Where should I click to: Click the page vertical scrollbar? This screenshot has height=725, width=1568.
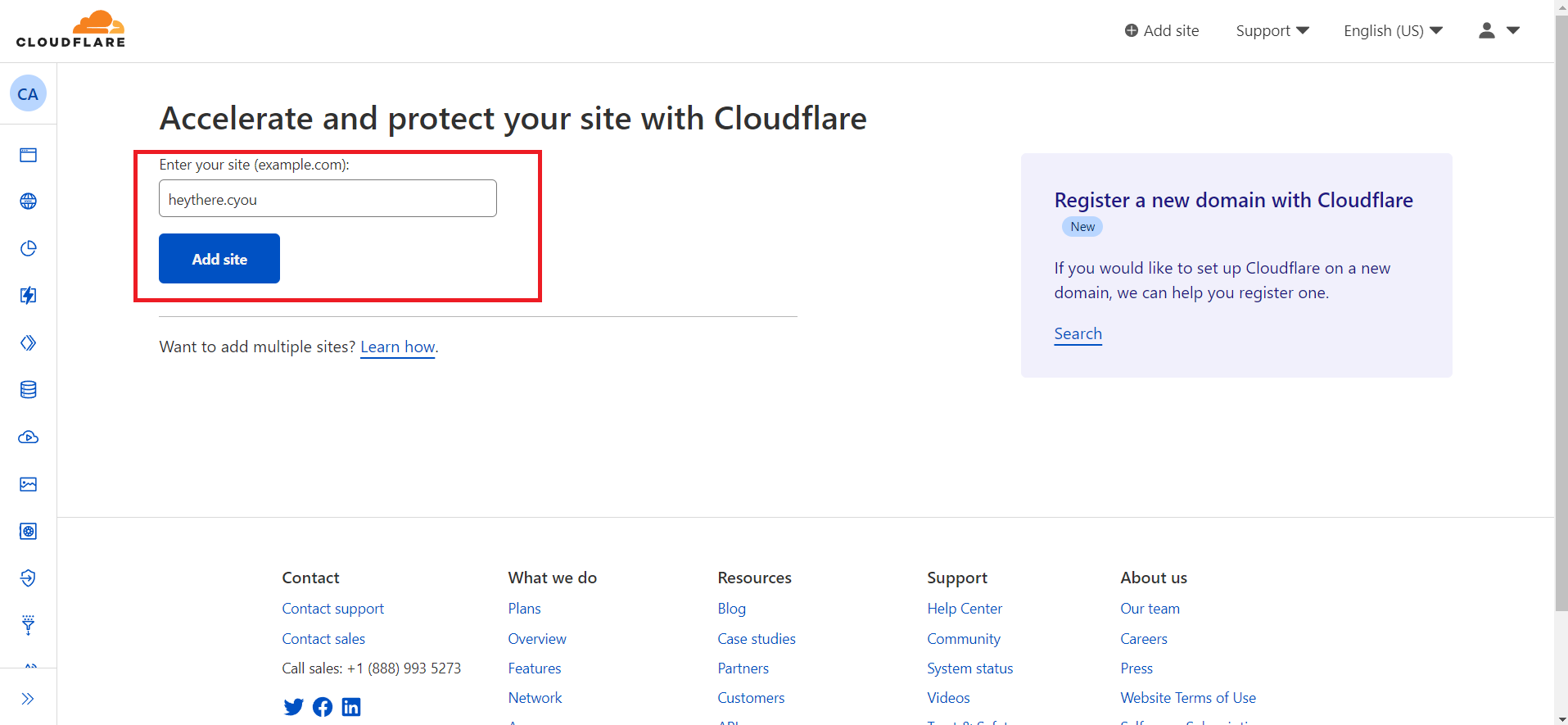(1561, 311)
